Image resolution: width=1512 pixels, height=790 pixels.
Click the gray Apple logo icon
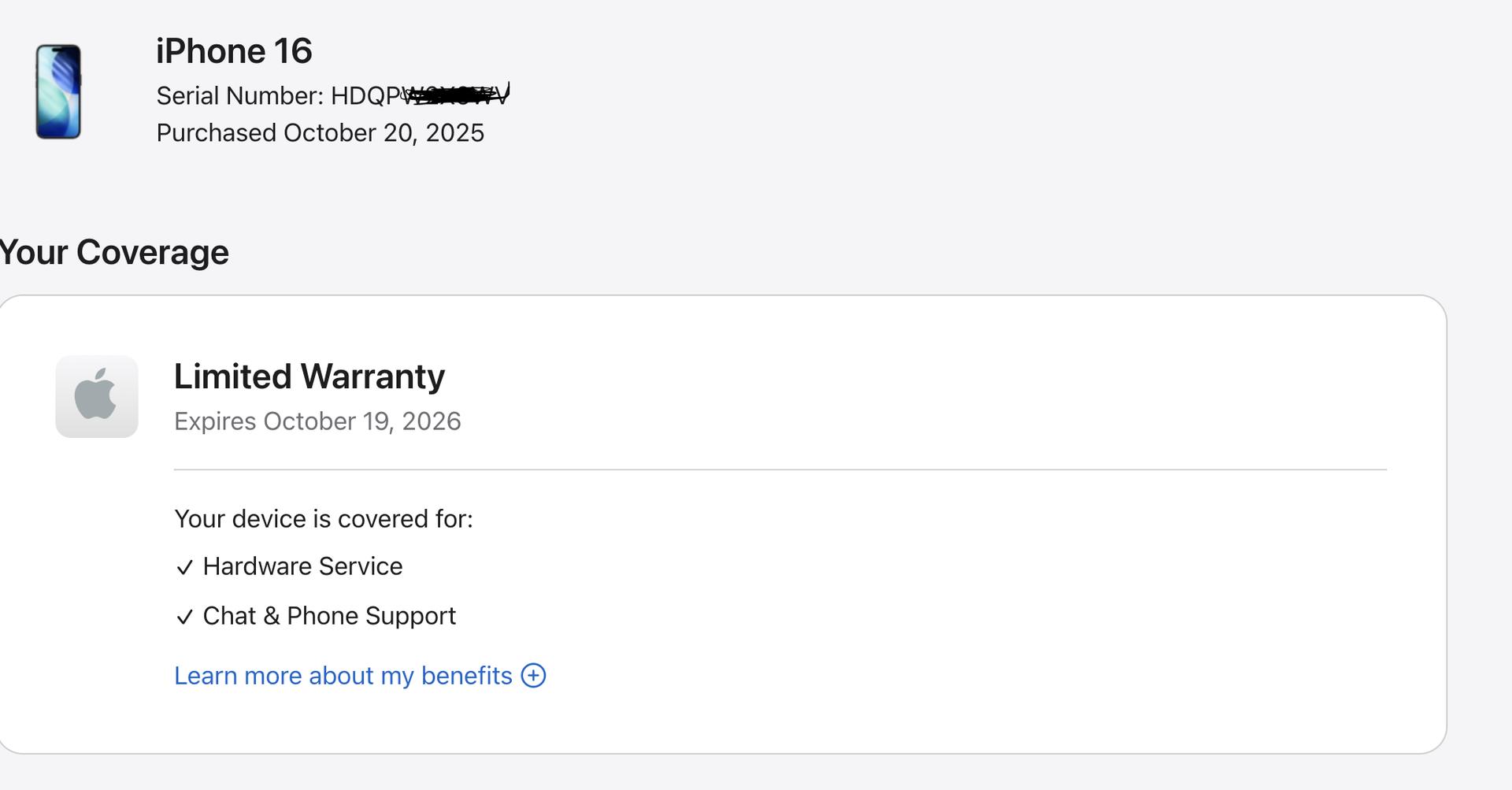96,396
